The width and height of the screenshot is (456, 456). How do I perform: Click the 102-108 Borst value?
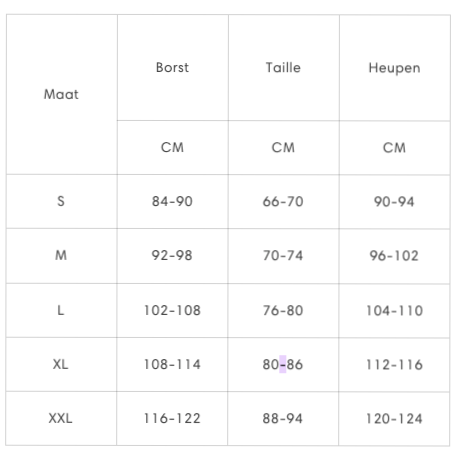pyautogui.click(x=172, y=310)
